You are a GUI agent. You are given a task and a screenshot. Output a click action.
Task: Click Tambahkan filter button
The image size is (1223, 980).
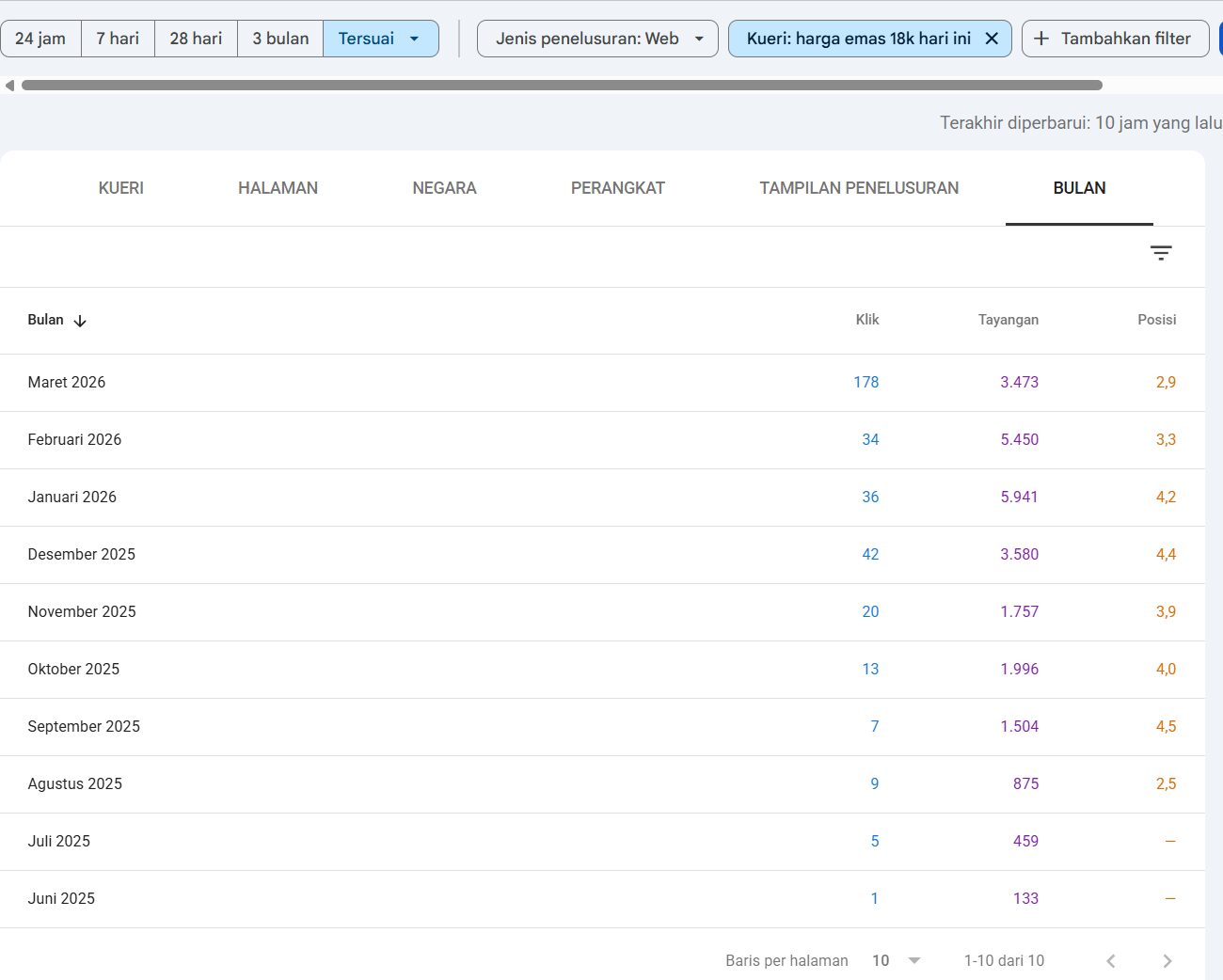1115,39
